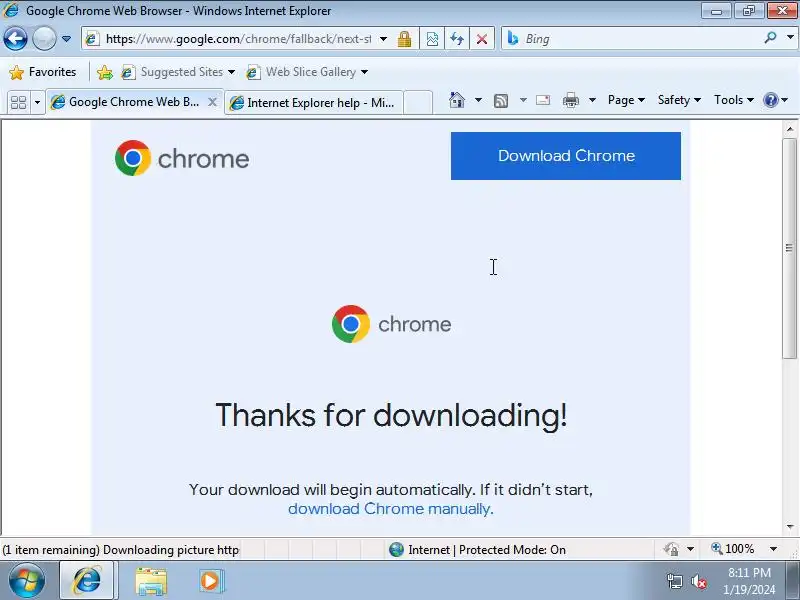Open the Safety menu
Screen dimensions: 800x600
click(679, 100)
